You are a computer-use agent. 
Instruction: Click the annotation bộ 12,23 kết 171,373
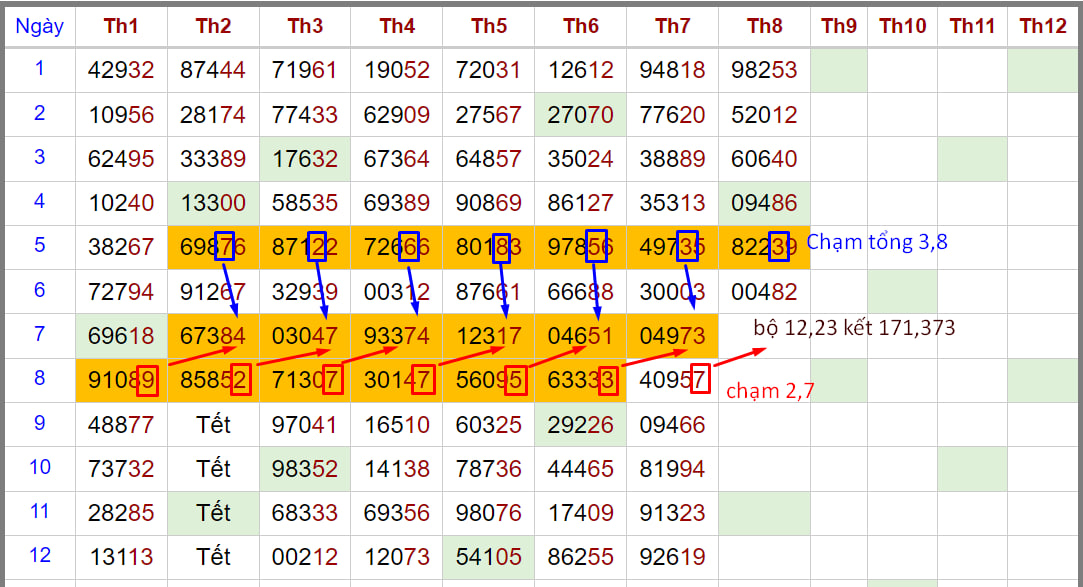(x=853, y=328)
